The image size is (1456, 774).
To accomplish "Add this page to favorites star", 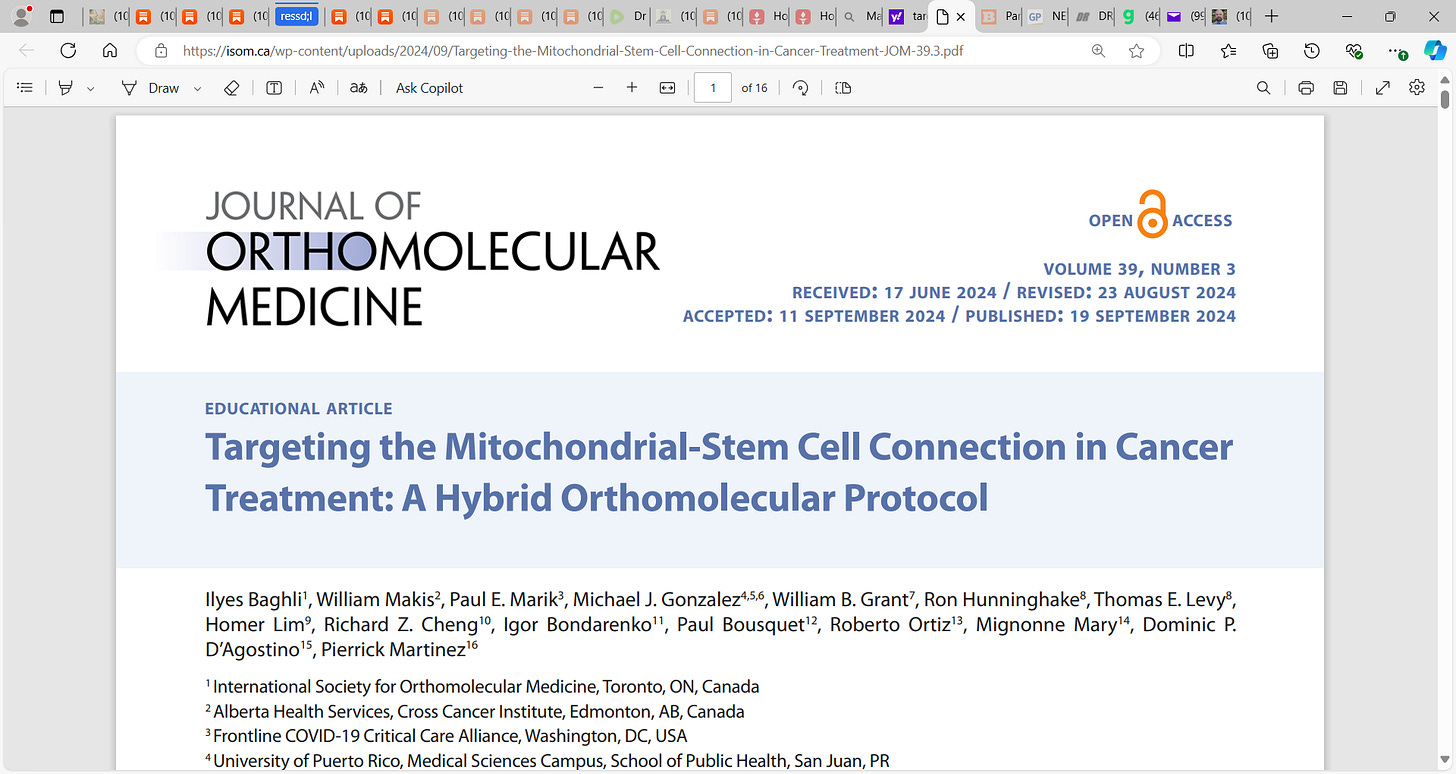I will (x=1136, y=51).
